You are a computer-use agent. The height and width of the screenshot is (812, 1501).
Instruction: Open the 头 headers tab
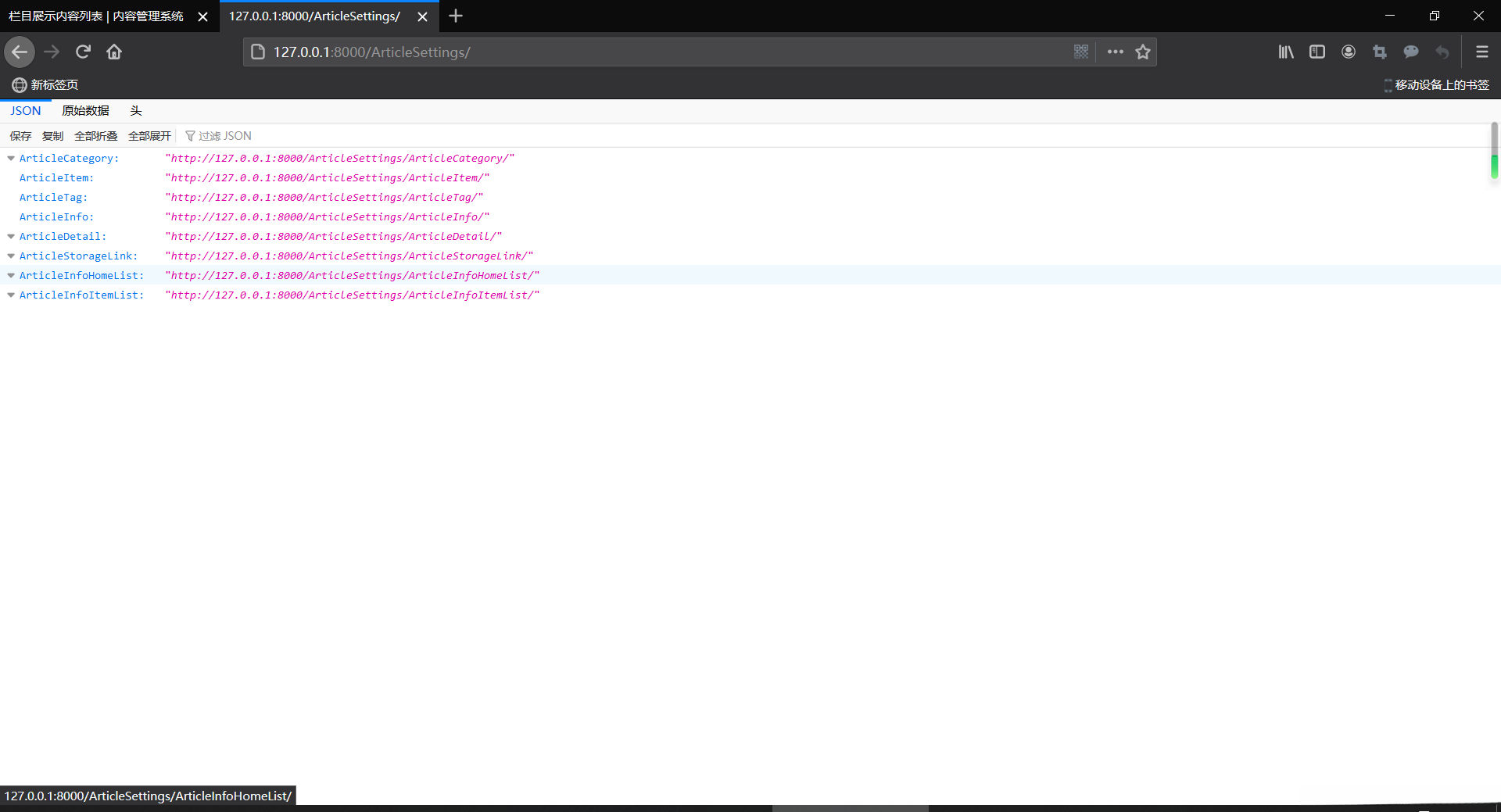136,111
